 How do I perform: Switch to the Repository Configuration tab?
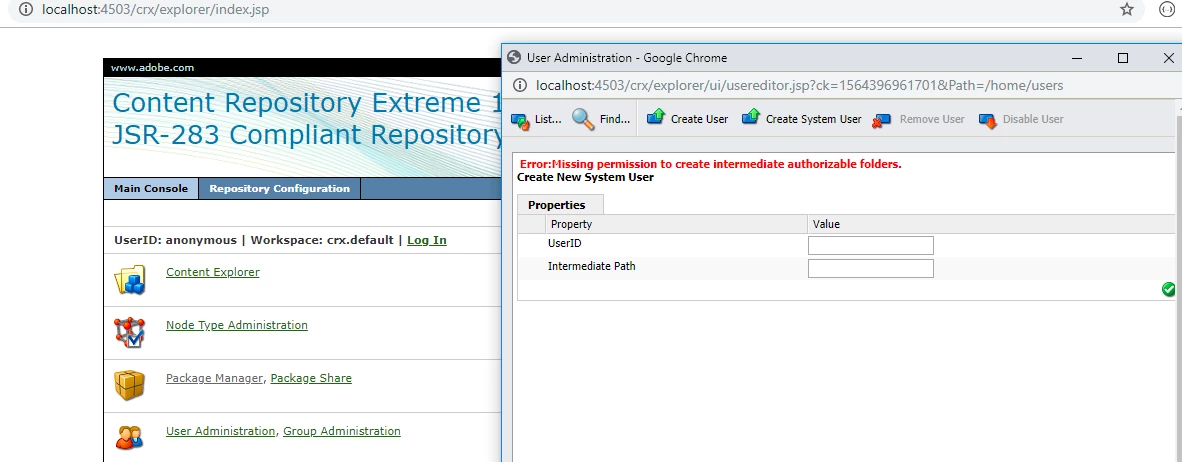(280, 188)
